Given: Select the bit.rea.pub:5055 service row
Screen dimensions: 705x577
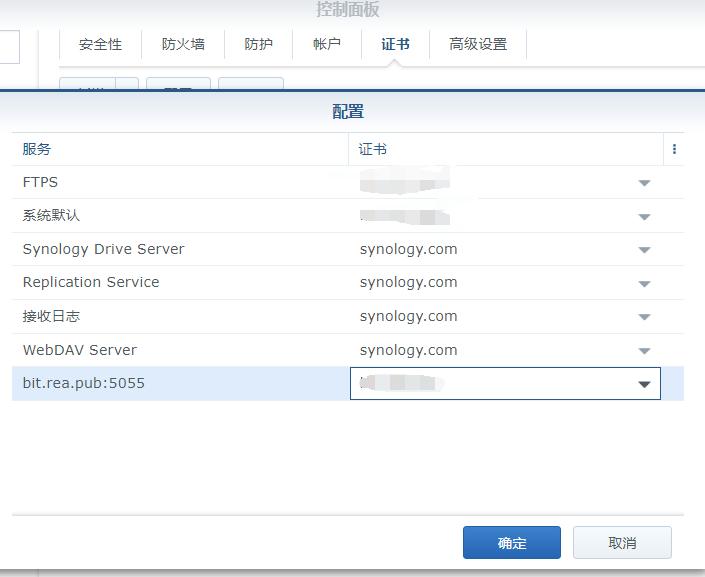Looking at the screenshot, I should [x=180, y=383].
